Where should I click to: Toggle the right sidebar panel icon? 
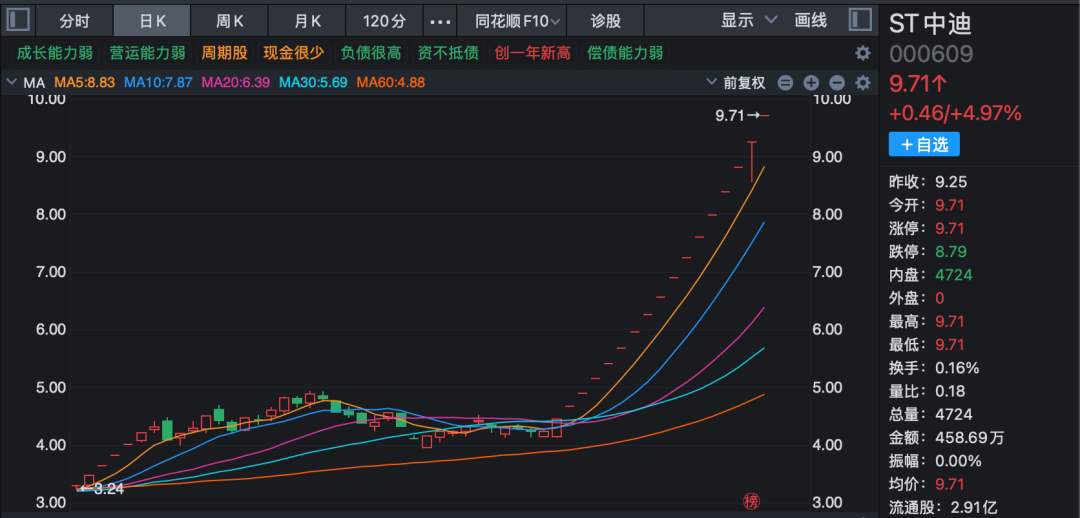tap(860, 19)
